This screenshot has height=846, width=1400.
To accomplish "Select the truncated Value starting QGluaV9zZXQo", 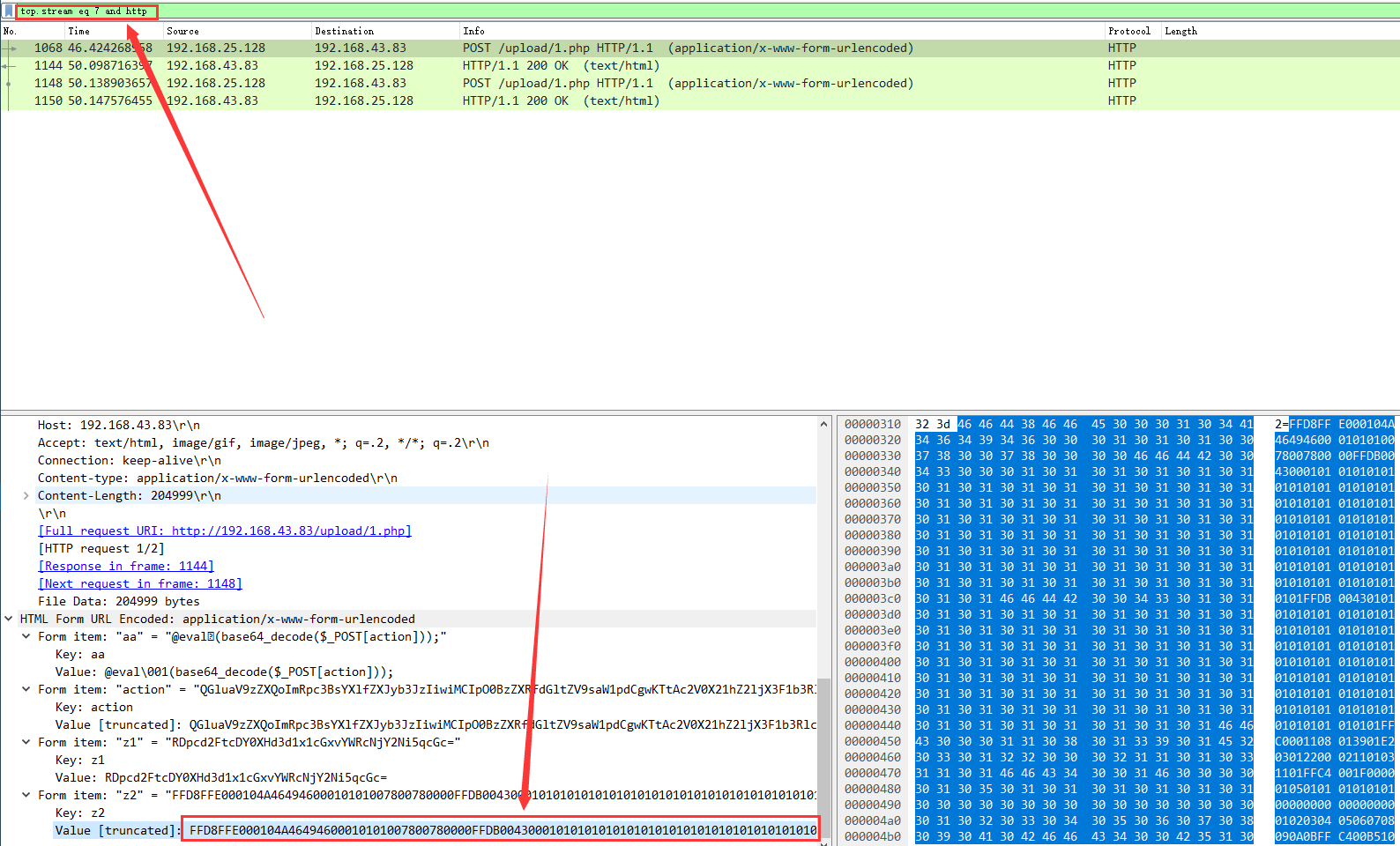I will click(436, 725).
